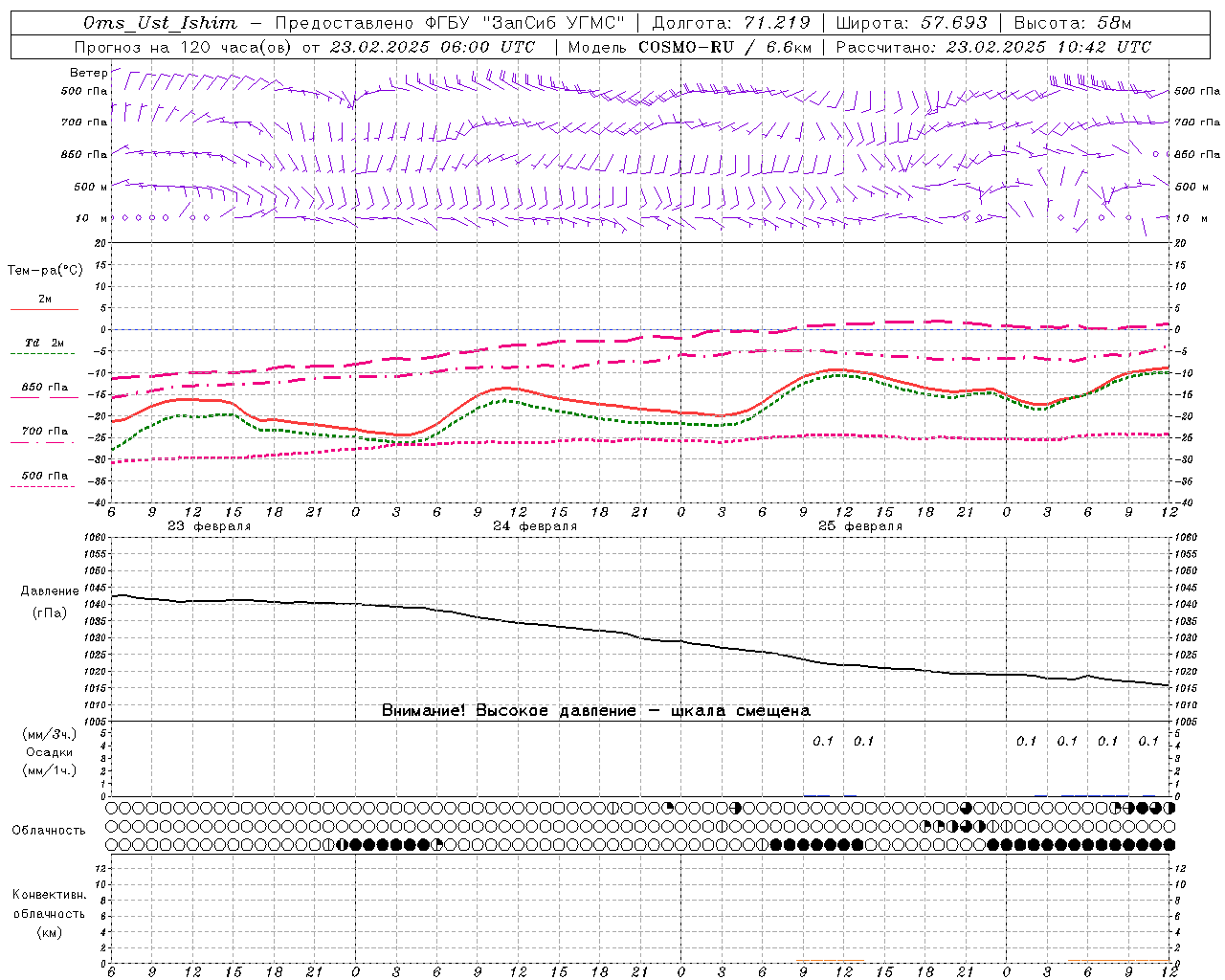This screenshot has width=1225, height=980.
Task: Click the 700 гПа temperature legend label
Action: (x=45, y=432)
